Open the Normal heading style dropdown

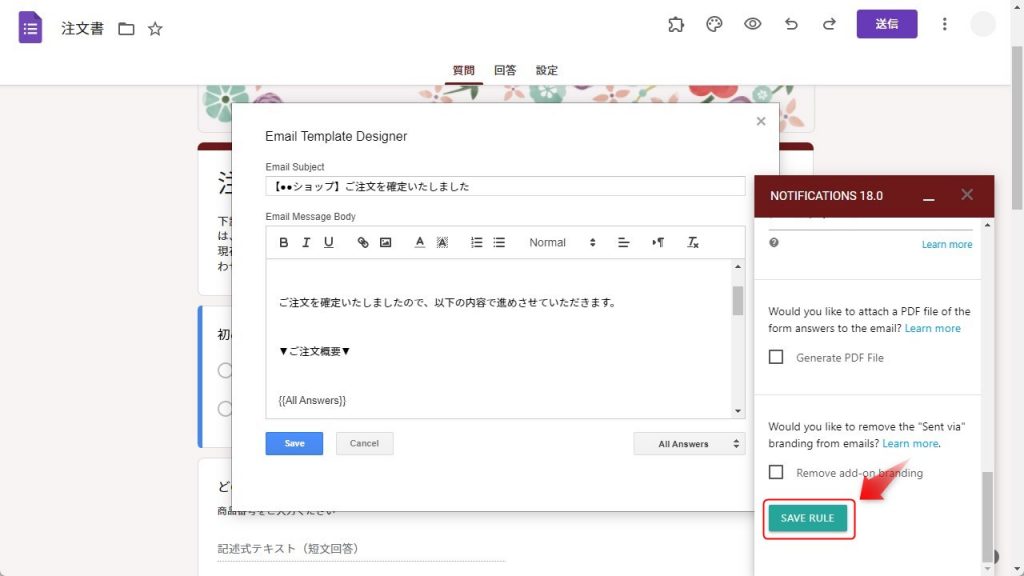pos(562,242)
